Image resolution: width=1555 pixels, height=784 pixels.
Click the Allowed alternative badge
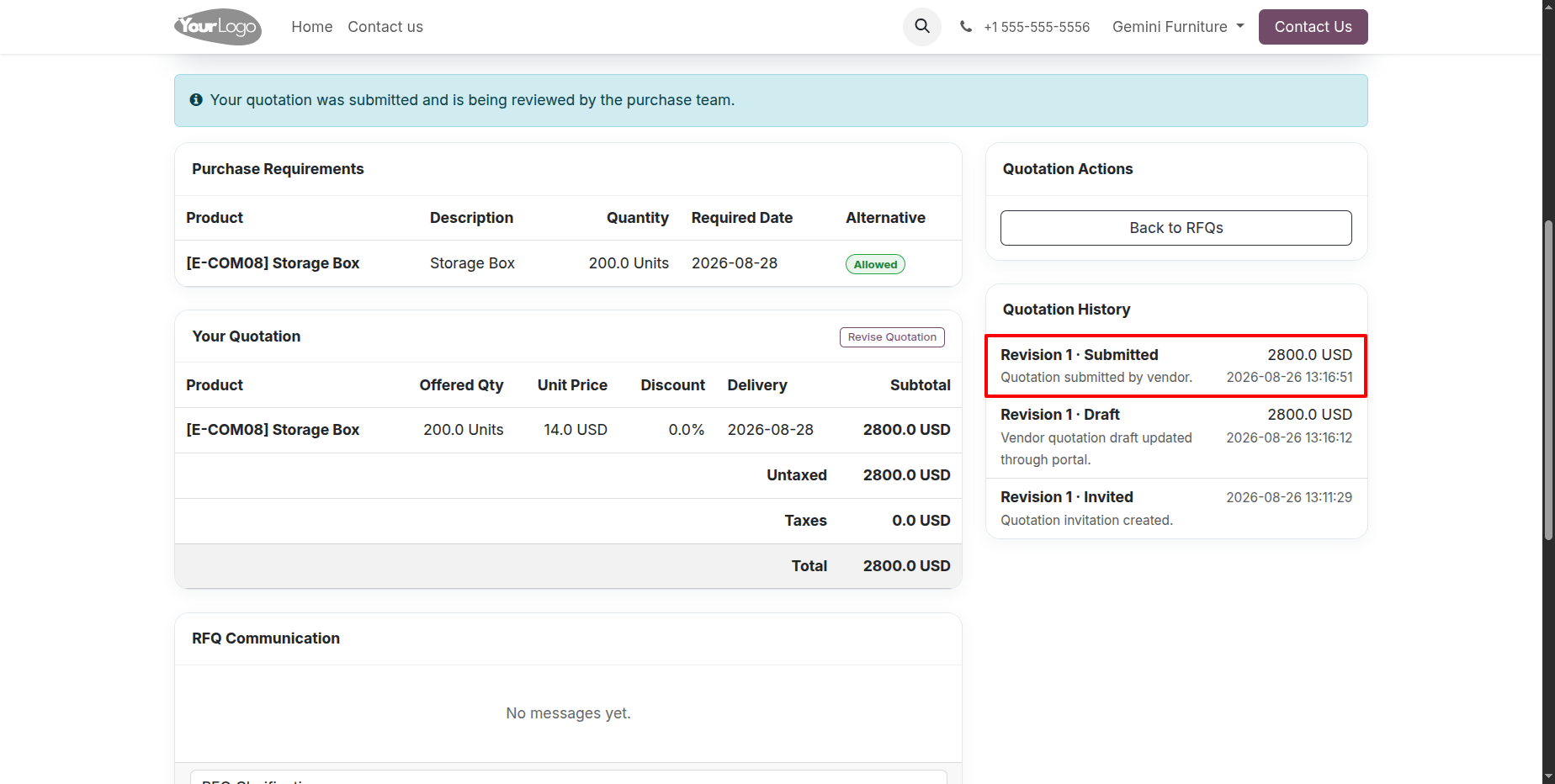tap(875, 264)
